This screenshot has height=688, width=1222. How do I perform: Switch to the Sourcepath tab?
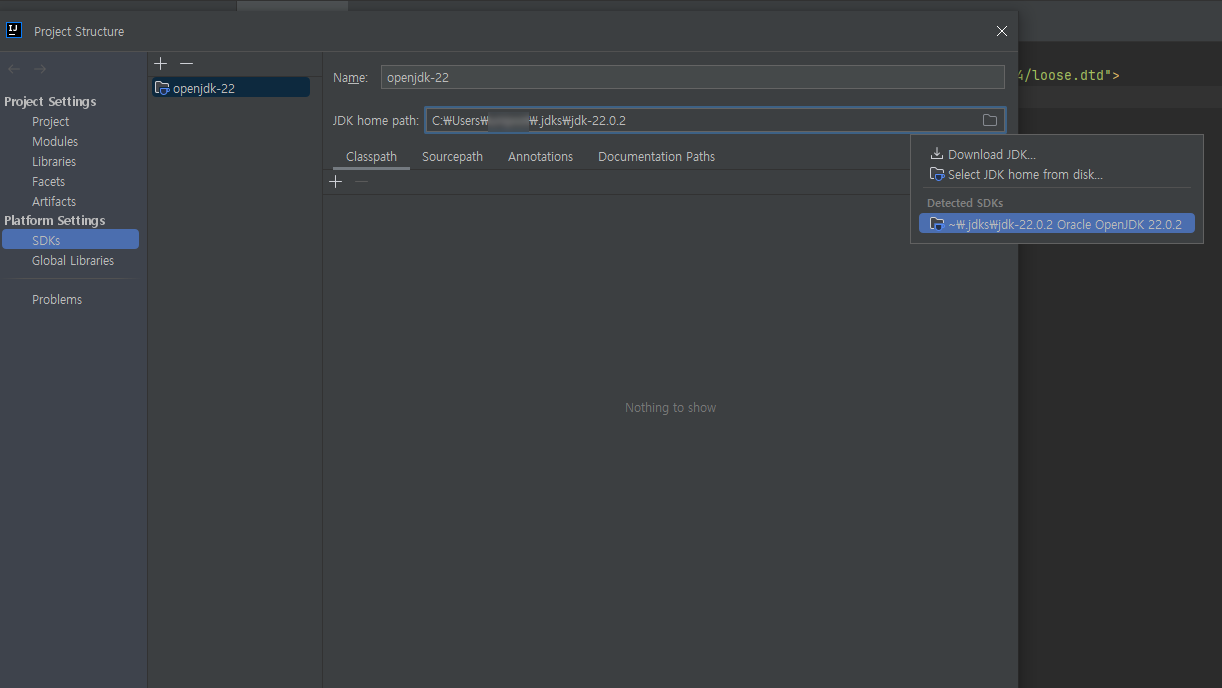[x=452, y=156]
